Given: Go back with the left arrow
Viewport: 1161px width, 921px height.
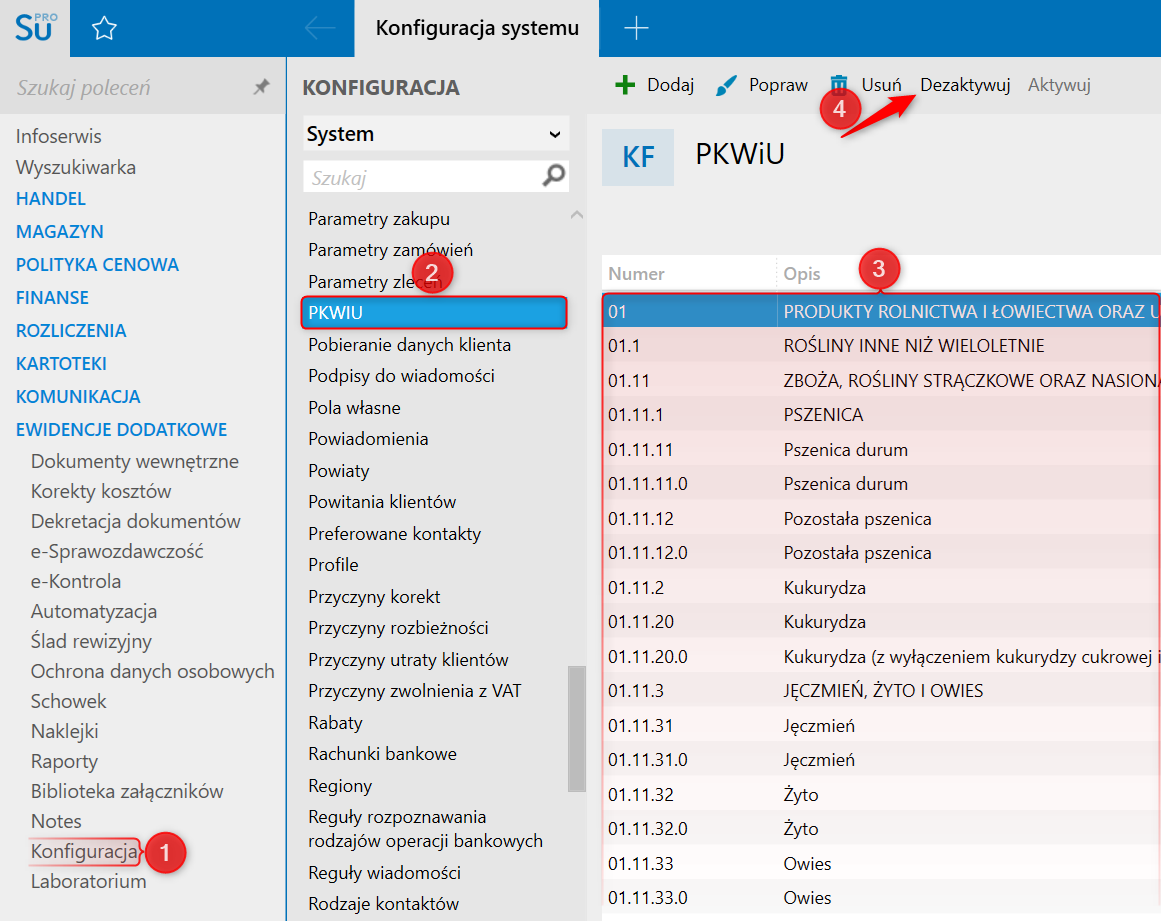Looking at the screenshot, I should [x=320, y=29].
